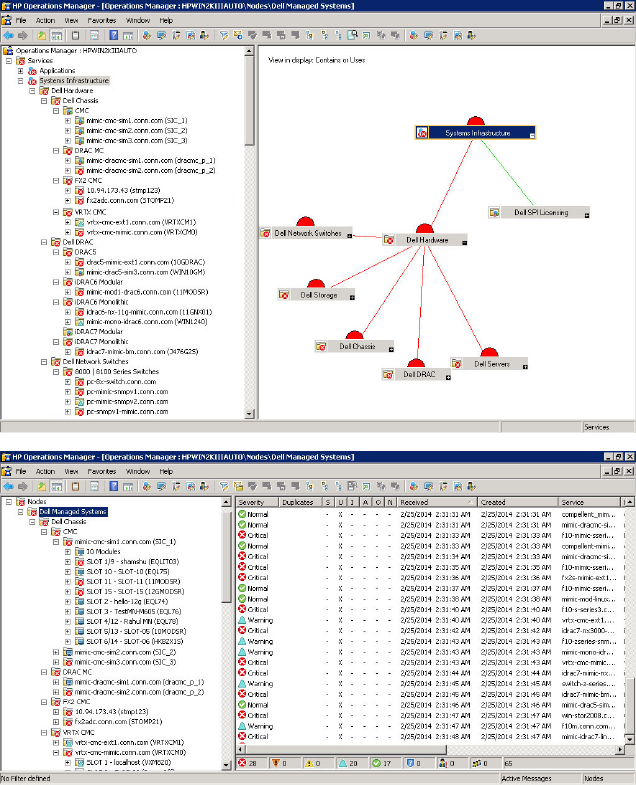
Task: Collapse the Systems Infrastructure map node
Action: [532, 136]
